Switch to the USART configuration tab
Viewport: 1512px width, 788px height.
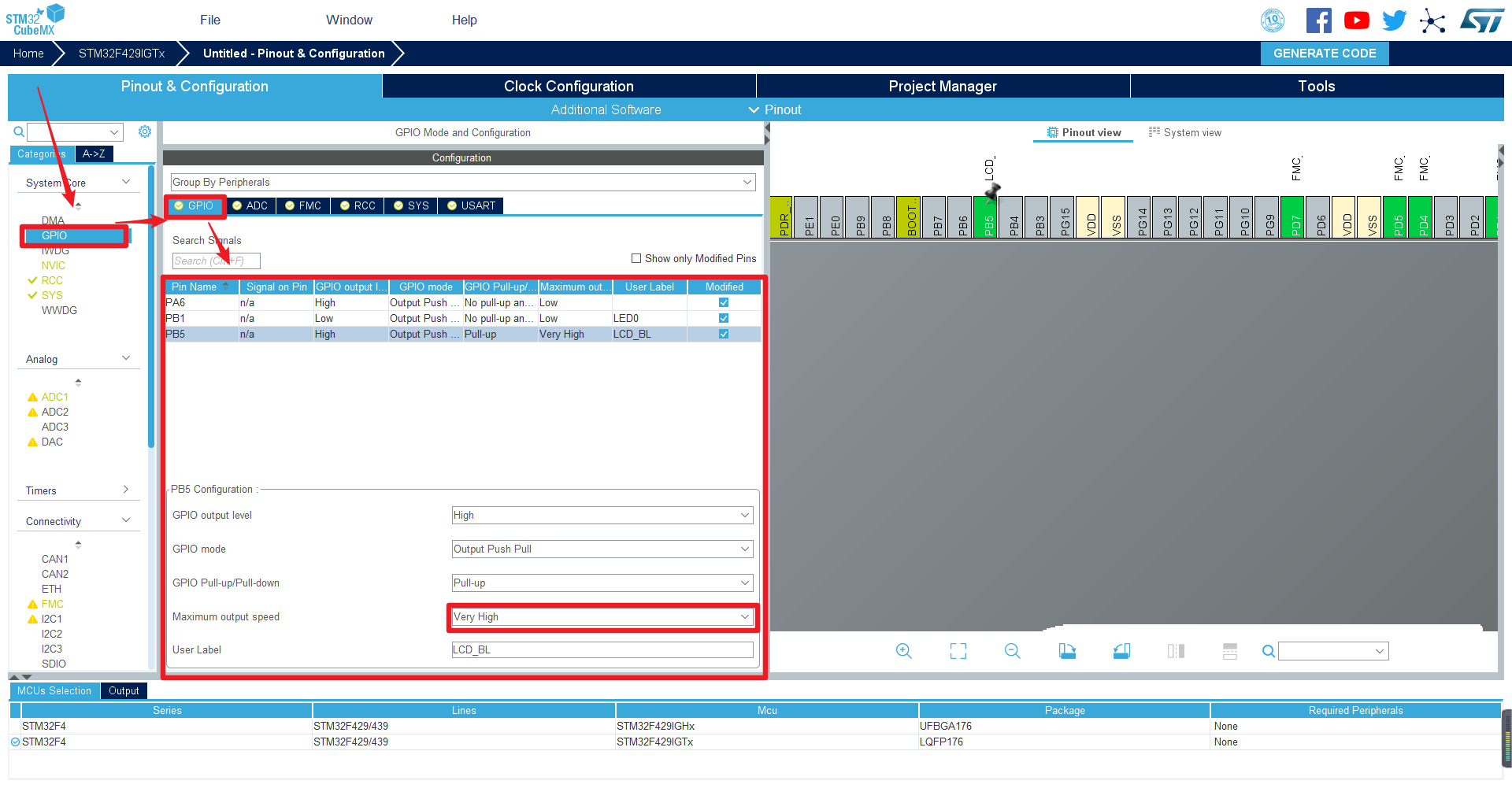pos(471,205)
